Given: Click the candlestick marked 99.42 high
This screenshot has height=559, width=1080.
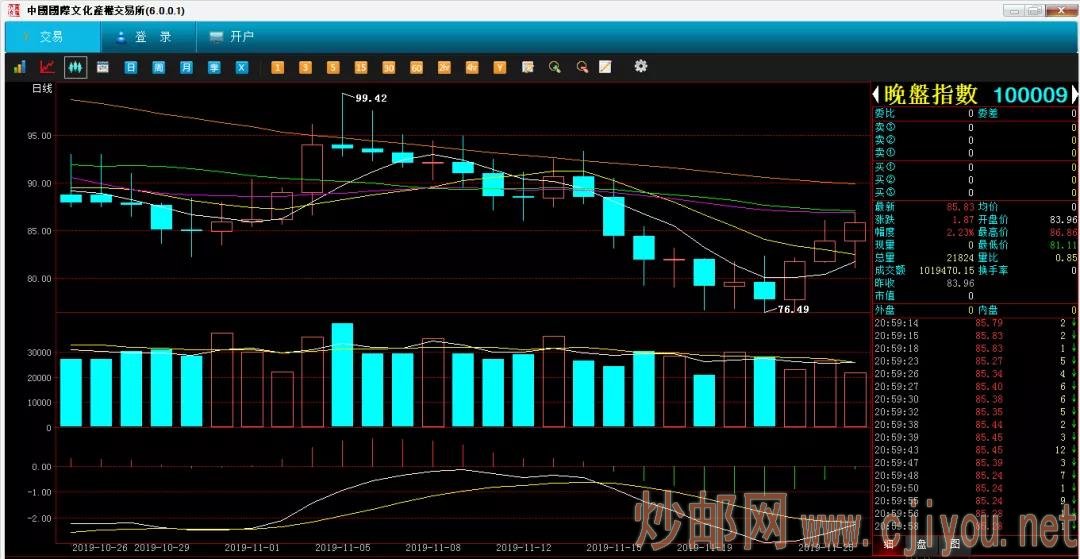Looking at the screenshot, I should tap(342, 146).
